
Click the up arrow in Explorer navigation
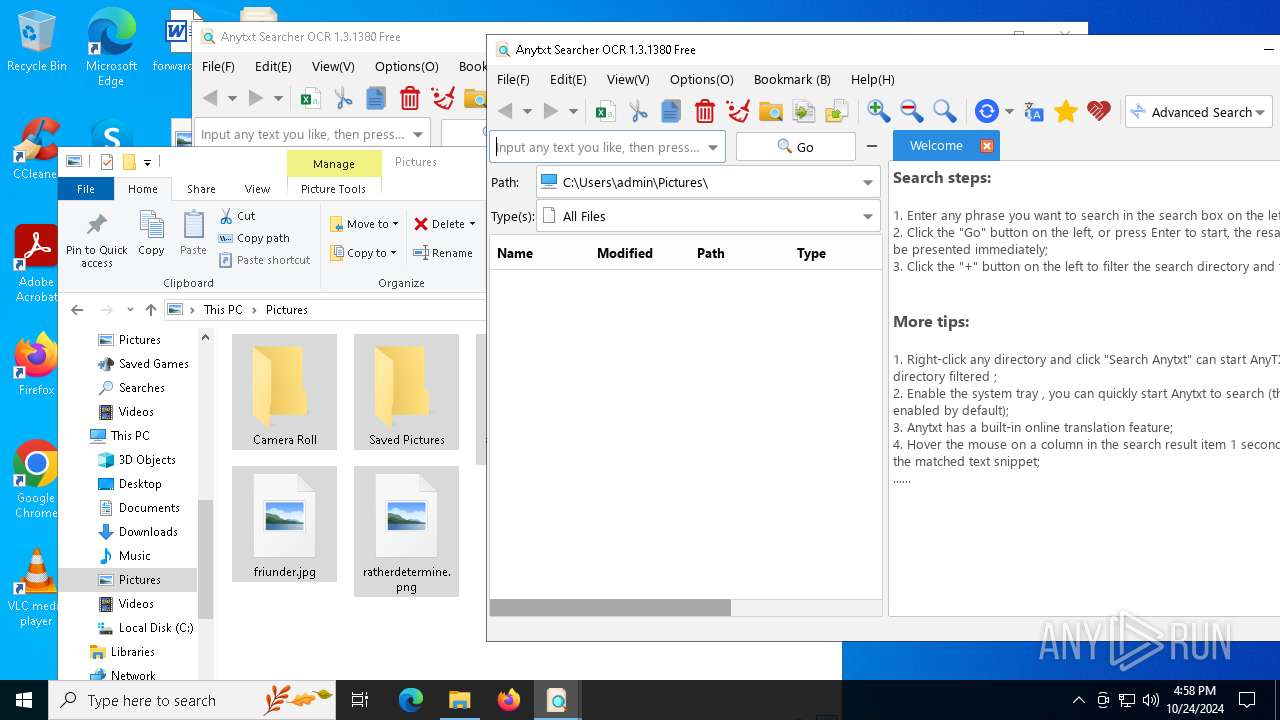[x=151, y=310]
